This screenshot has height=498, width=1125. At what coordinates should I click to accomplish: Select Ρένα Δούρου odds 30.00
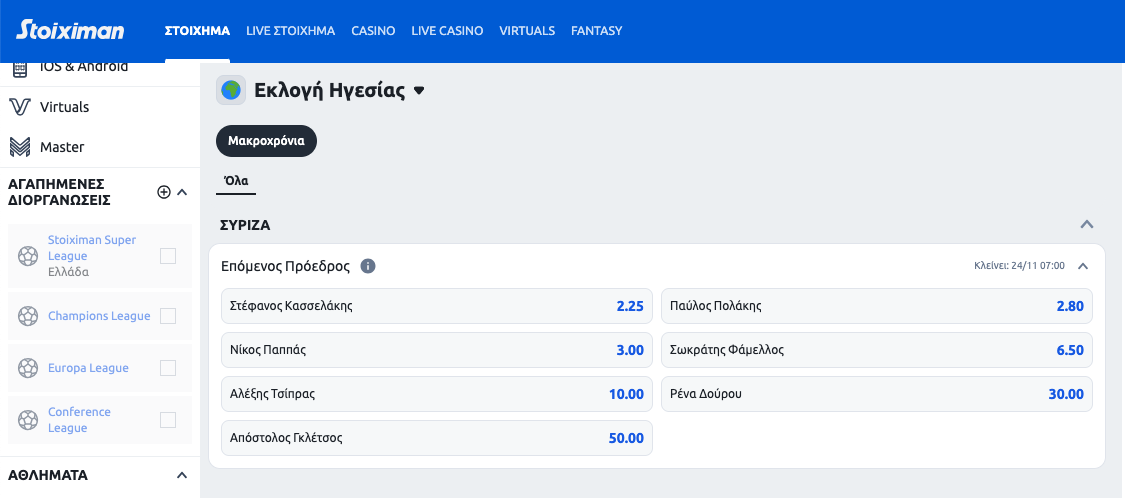pyautogui.click(x=877, y=394)
